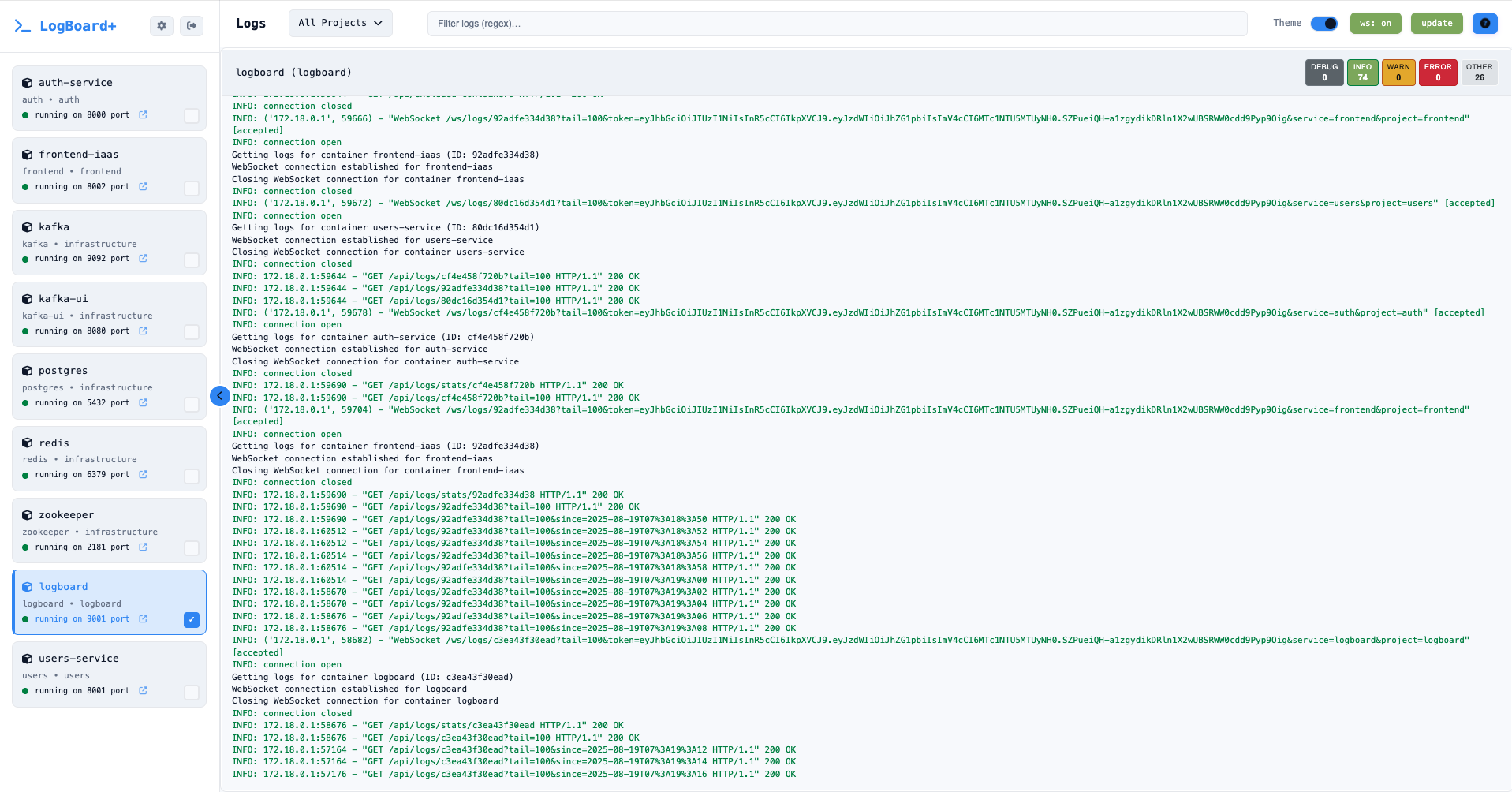
Task: Open the All Projects dropdown
Action: pyautogui.click(x=340, y=24)
